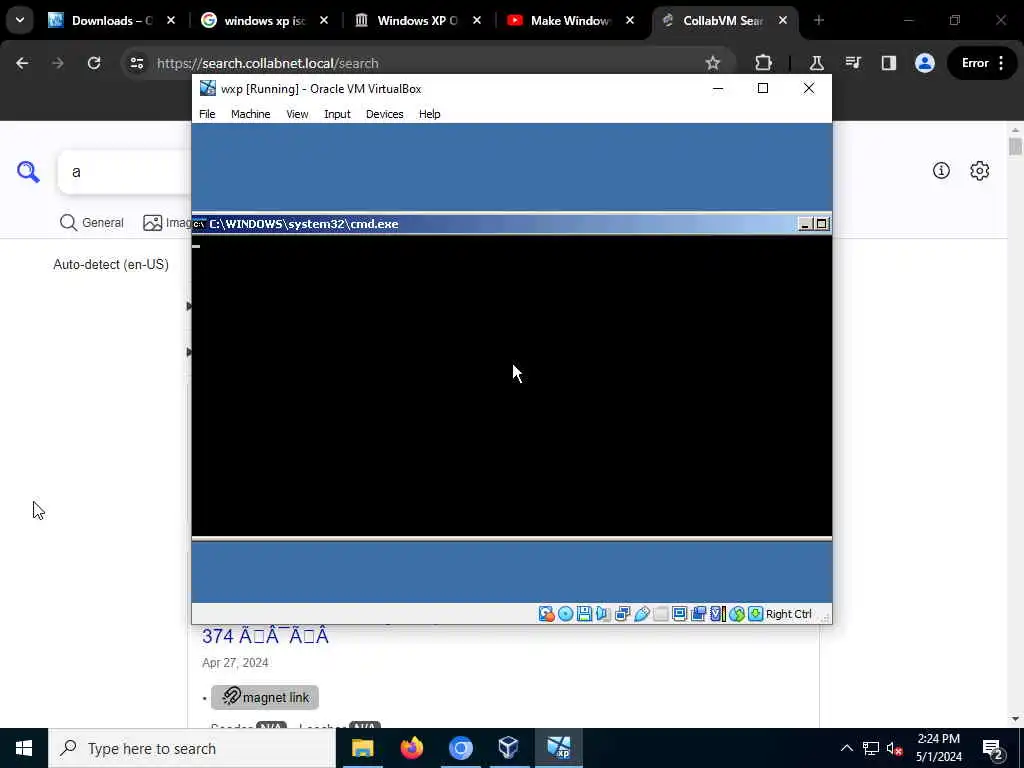Viewport: 1024px width, 768px height.
Task: Open the View menu in VirtualBox
Action: click(x=297, y=114)
